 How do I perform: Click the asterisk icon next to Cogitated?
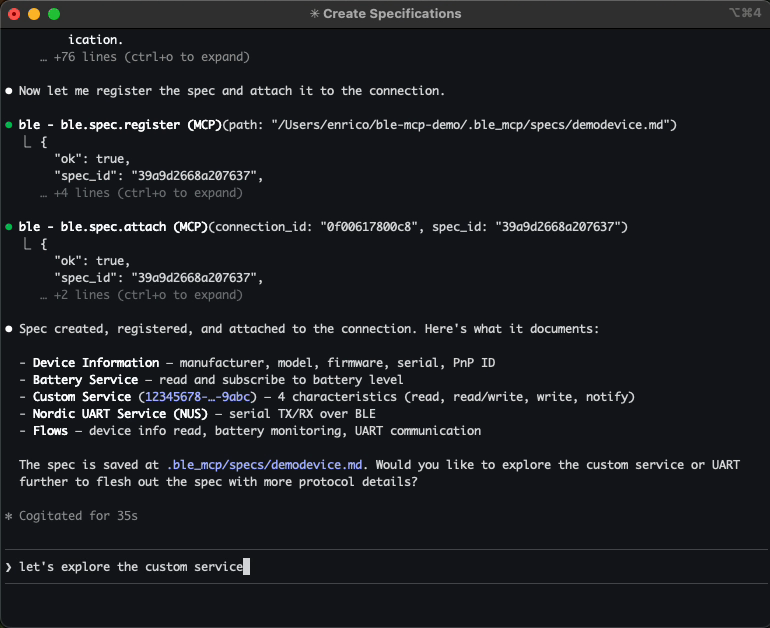tap(9, 516)
